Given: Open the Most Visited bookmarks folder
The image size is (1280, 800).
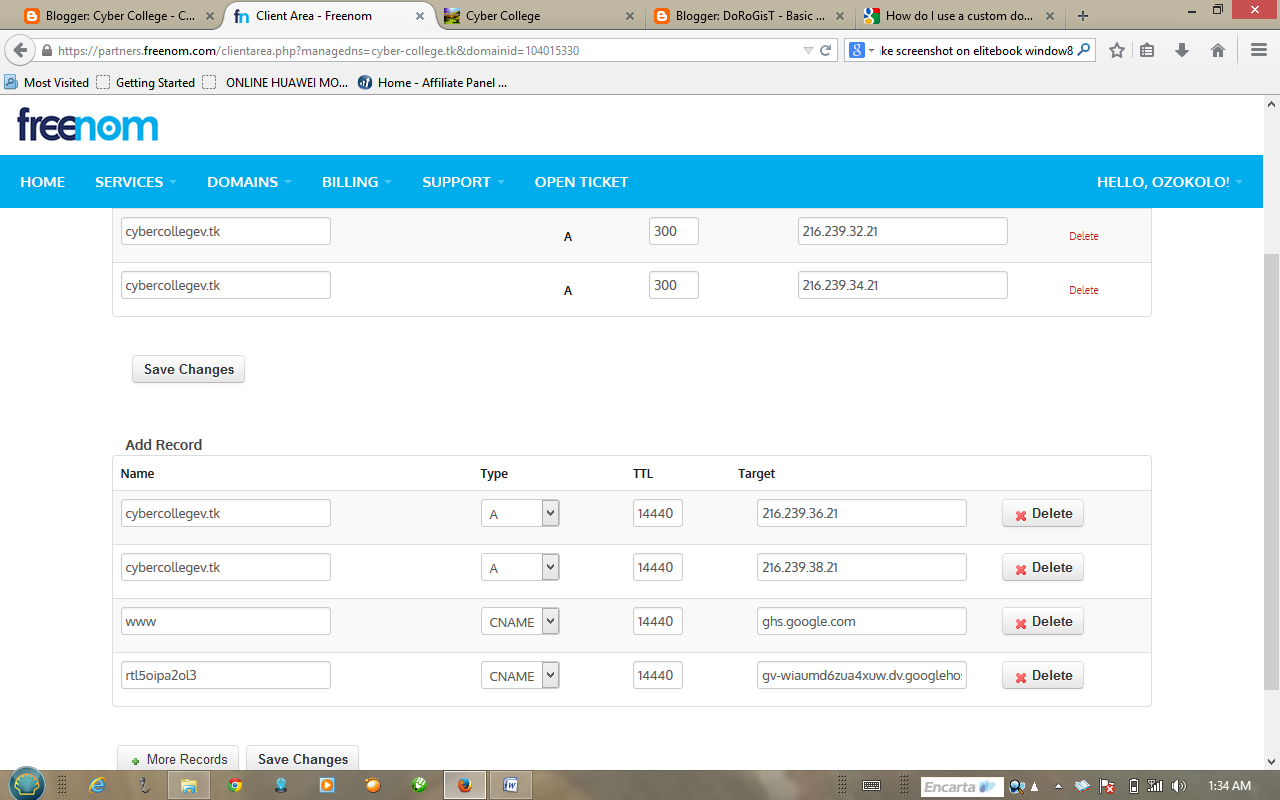Looking at the screenshot, I should [47, 83].
